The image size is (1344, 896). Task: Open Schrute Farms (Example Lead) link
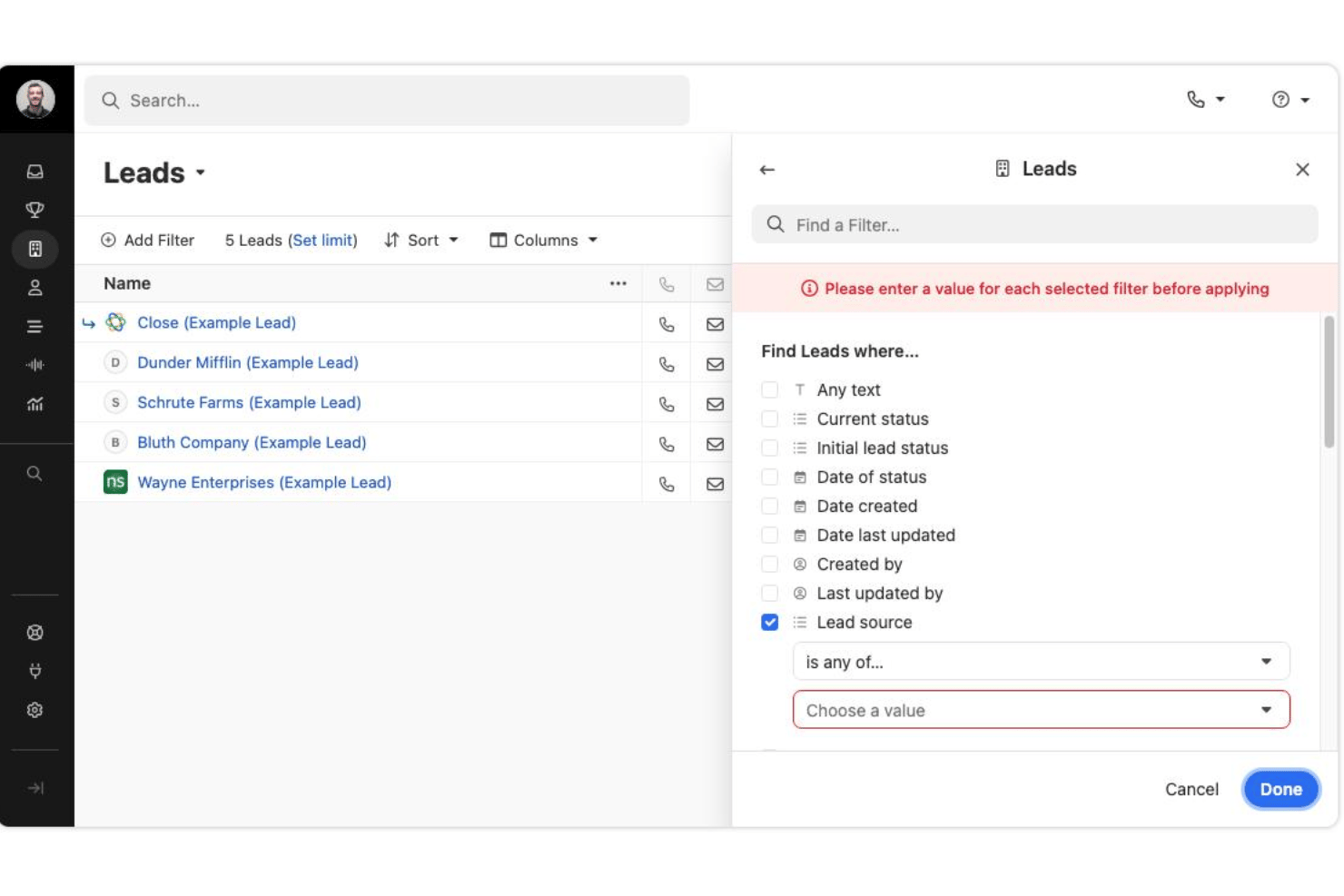(249, 402)
